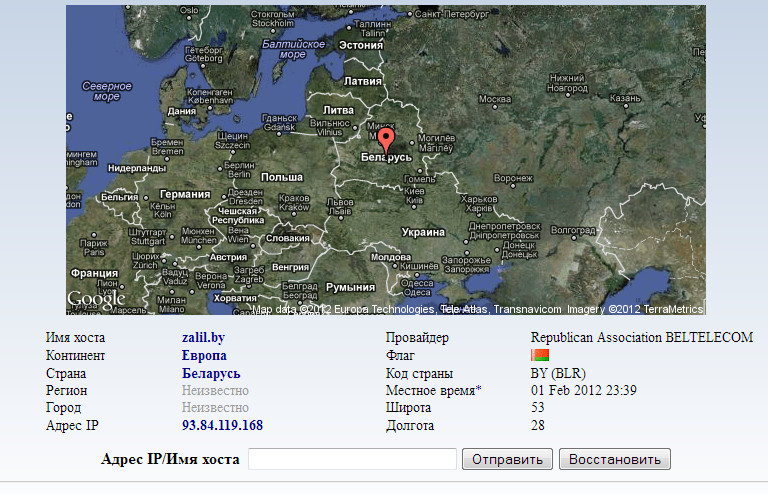
Task: Click the Франция label on the map
Action: click(x=94, y=273)
